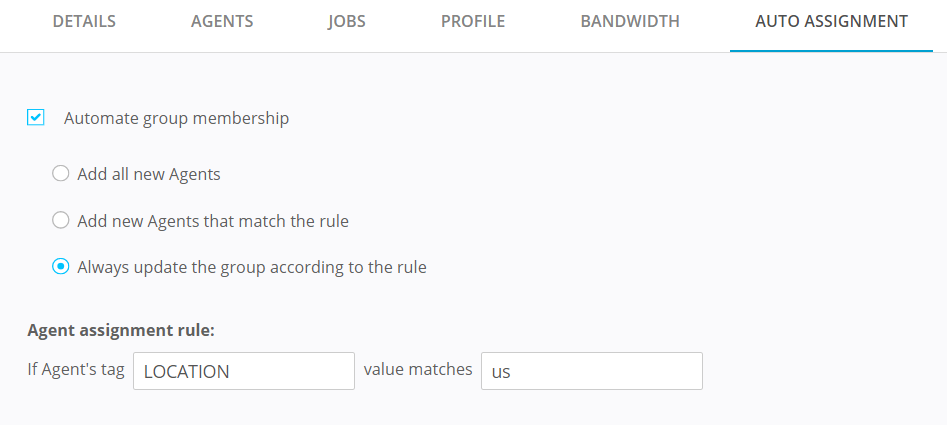The height and width of the screenshot is (425, 947).
Task: Switch to the AGENTS tab
Action: [x=221, y=21]
